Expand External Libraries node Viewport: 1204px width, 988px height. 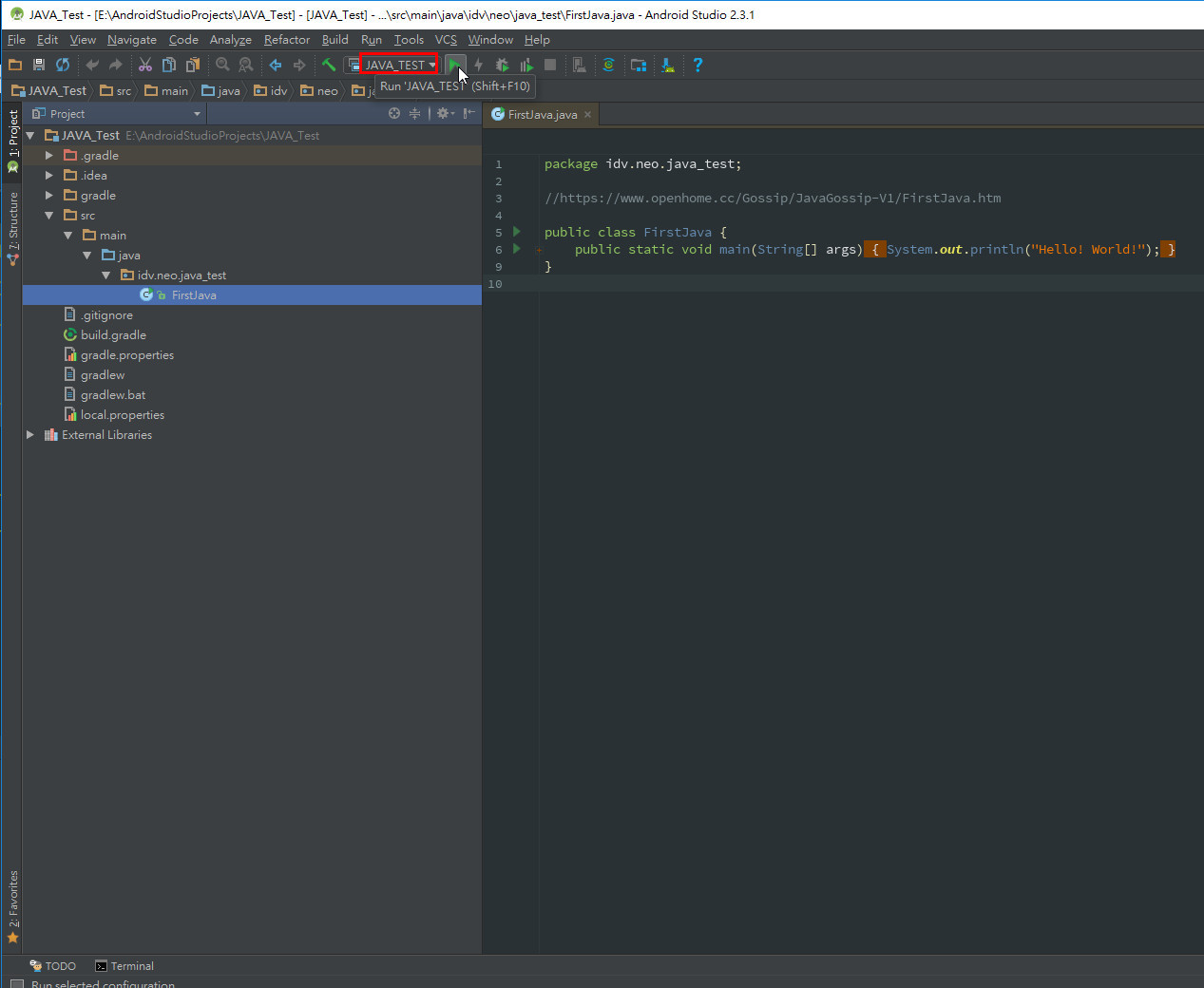click(30, 435)
